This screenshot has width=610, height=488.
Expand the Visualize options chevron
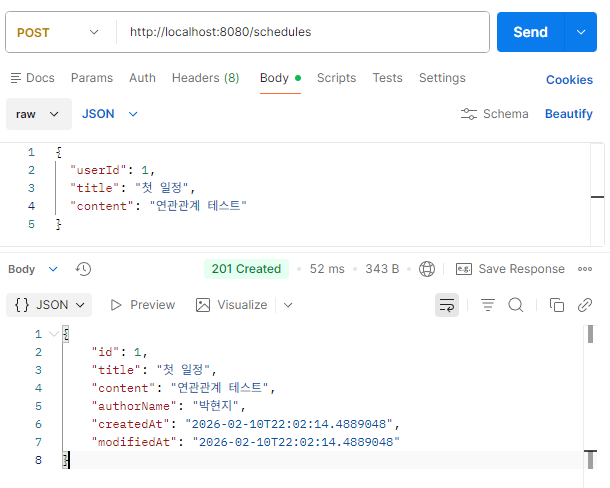point(288,305)
